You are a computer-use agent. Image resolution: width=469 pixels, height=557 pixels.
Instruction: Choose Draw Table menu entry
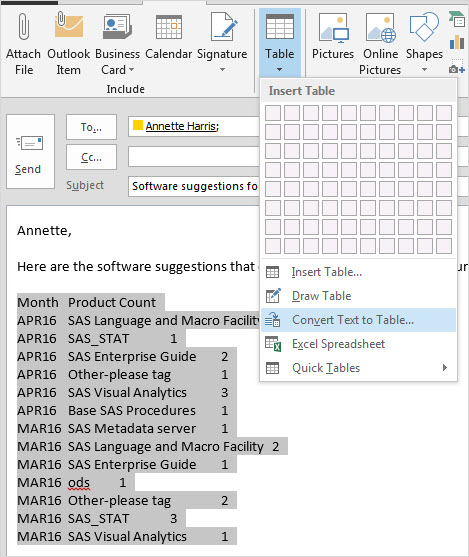tap(359, 296)
